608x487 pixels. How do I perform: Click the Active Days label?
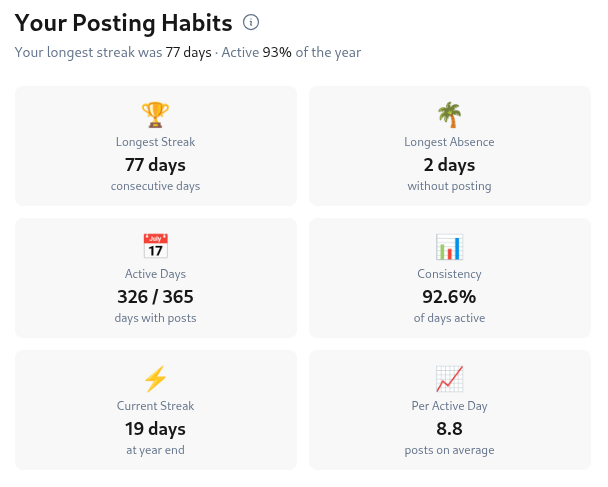point(155,274)
